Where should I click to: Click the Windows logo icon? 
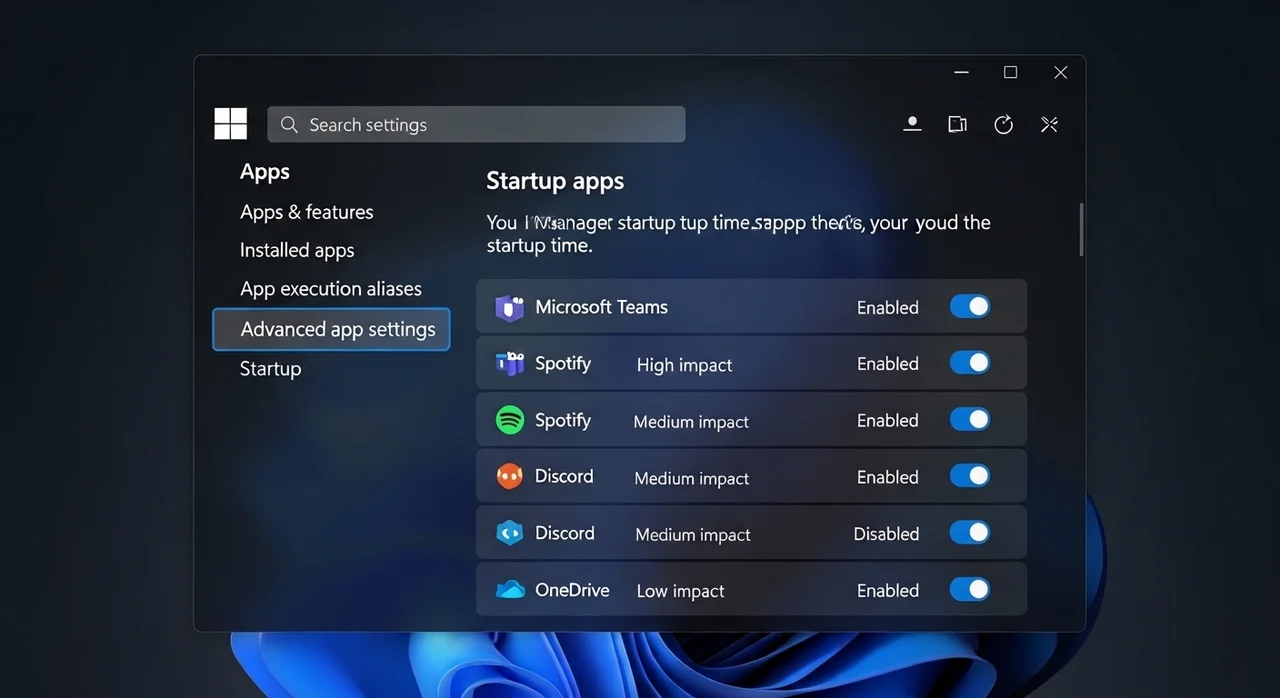tap(230, 124)
